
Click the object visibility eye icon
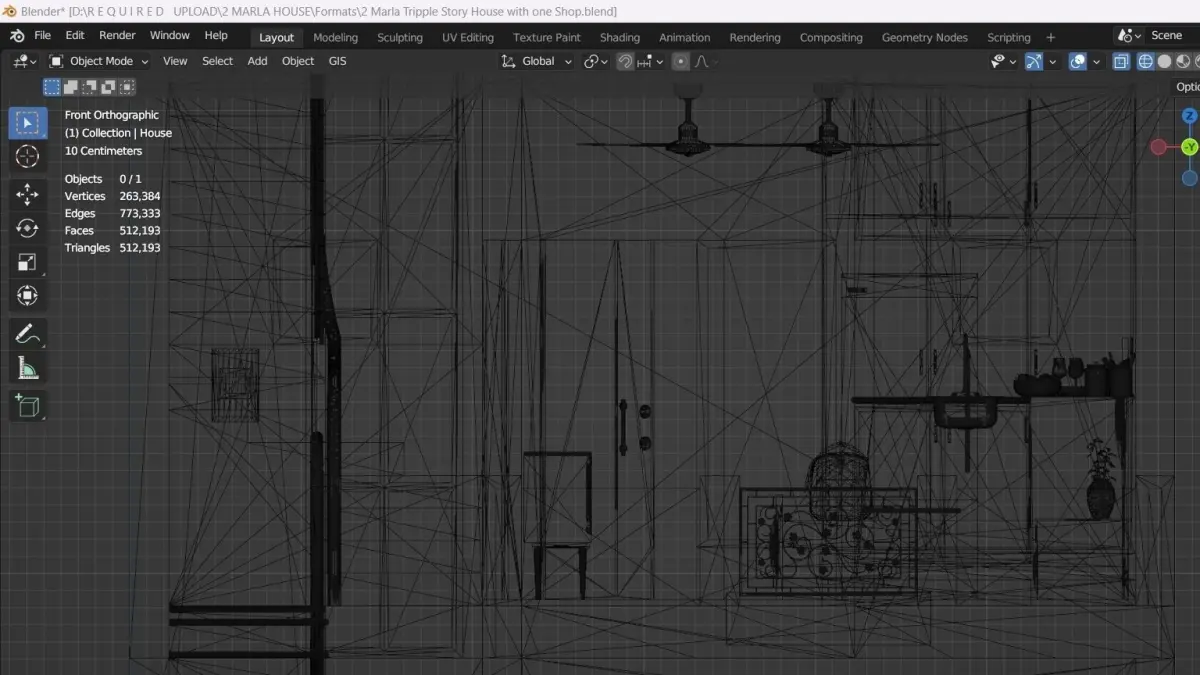click(x=997, y=61)
